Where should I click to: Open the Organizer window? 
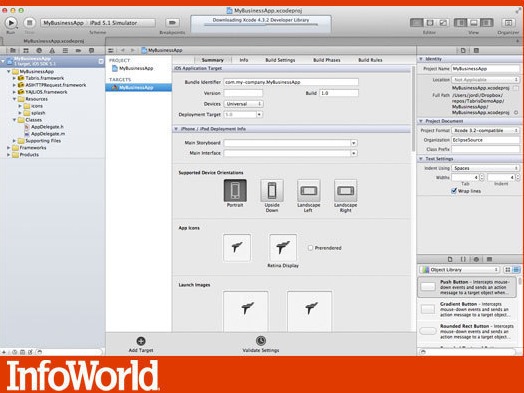508,23
